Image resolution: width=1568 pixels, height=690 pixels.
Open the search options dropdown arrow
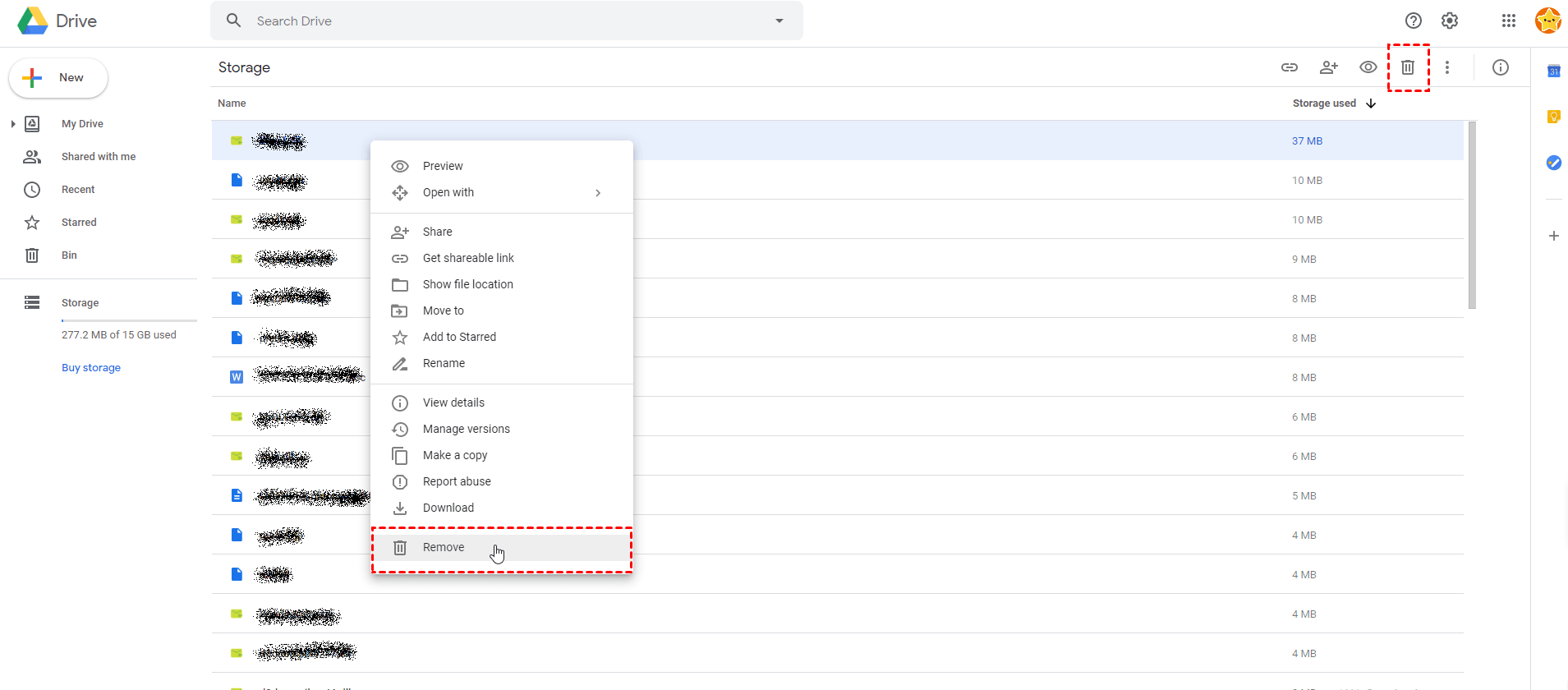click(779, 21)
